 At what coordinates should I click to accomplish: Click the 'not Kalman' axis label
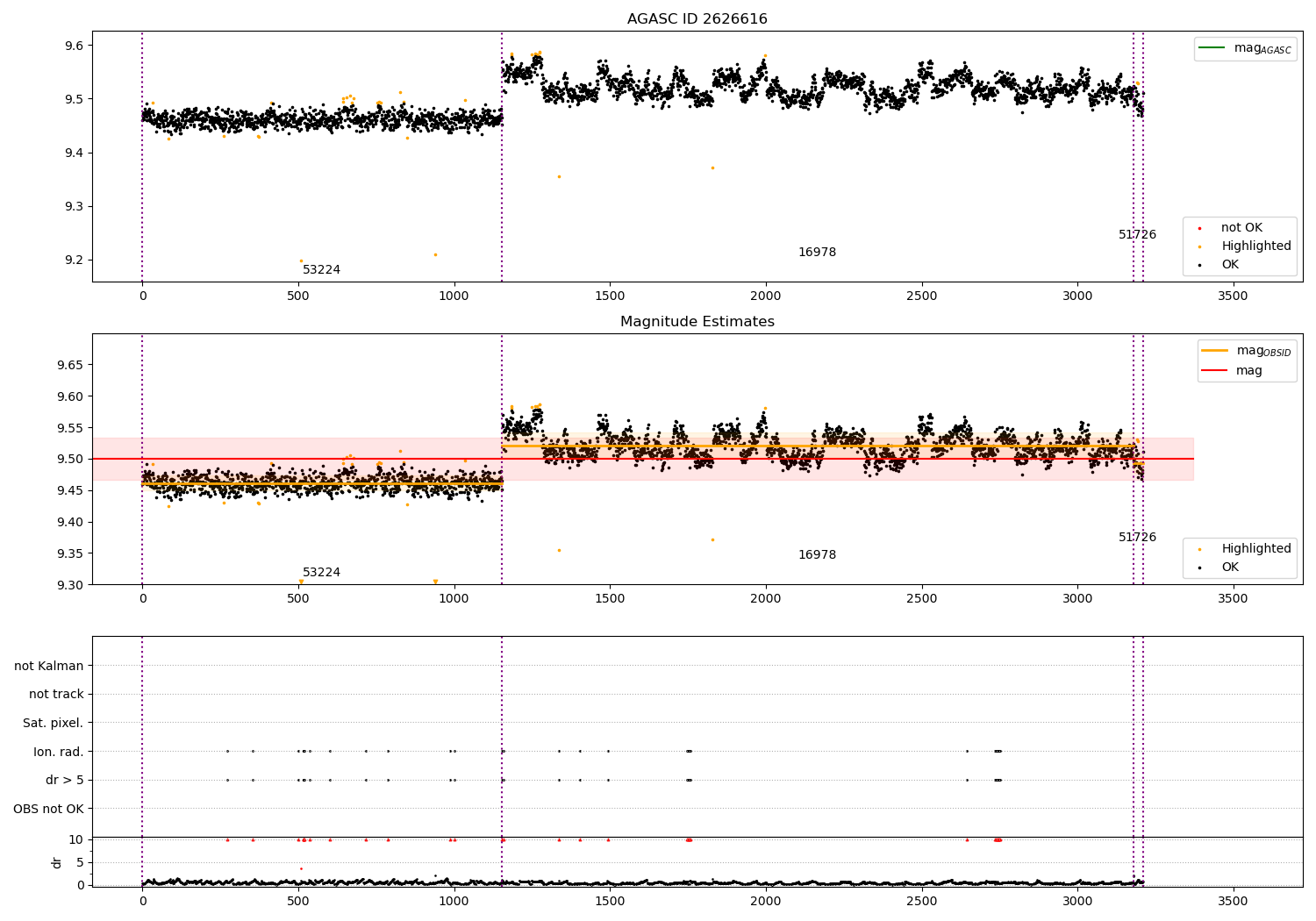(x=49, y=667)
